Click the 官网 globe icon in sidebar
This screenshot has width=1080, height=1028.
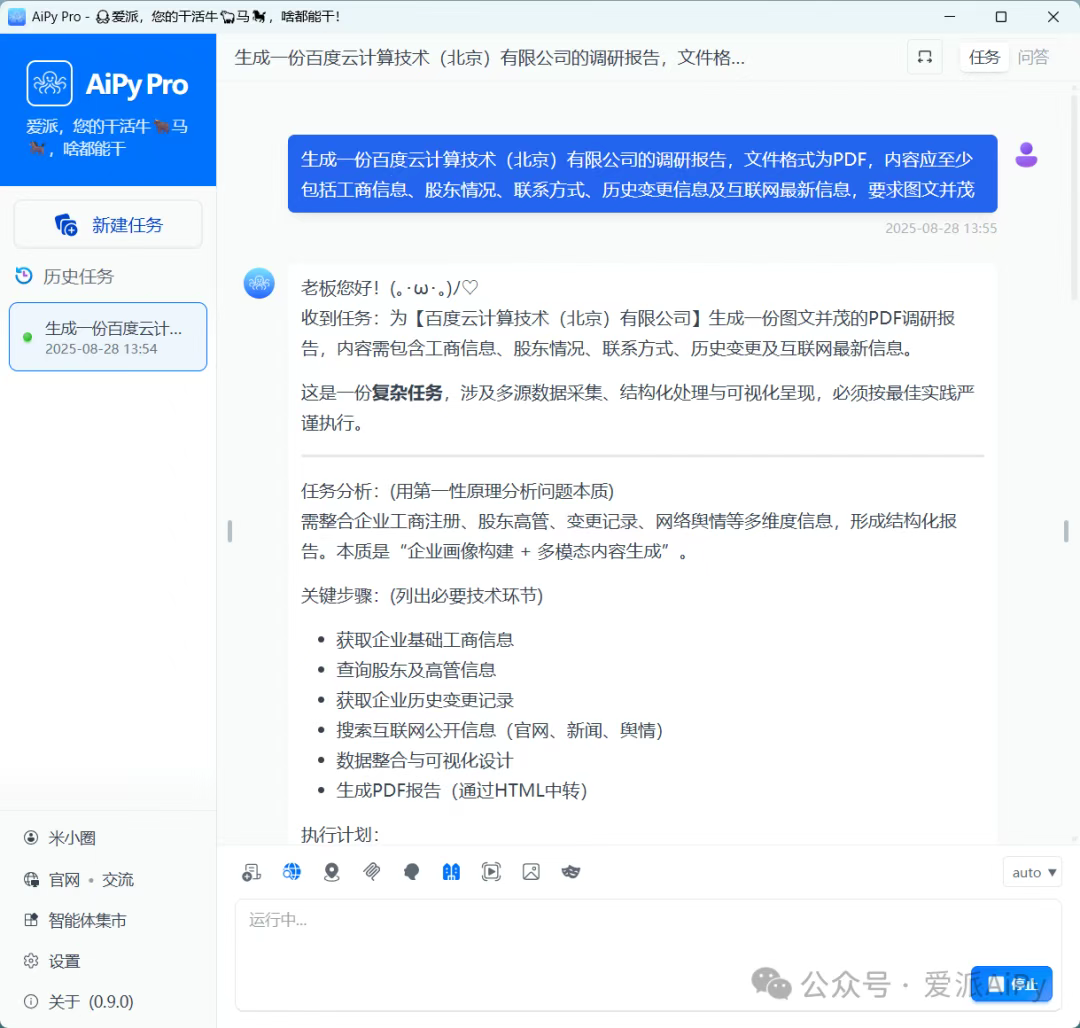31,879
